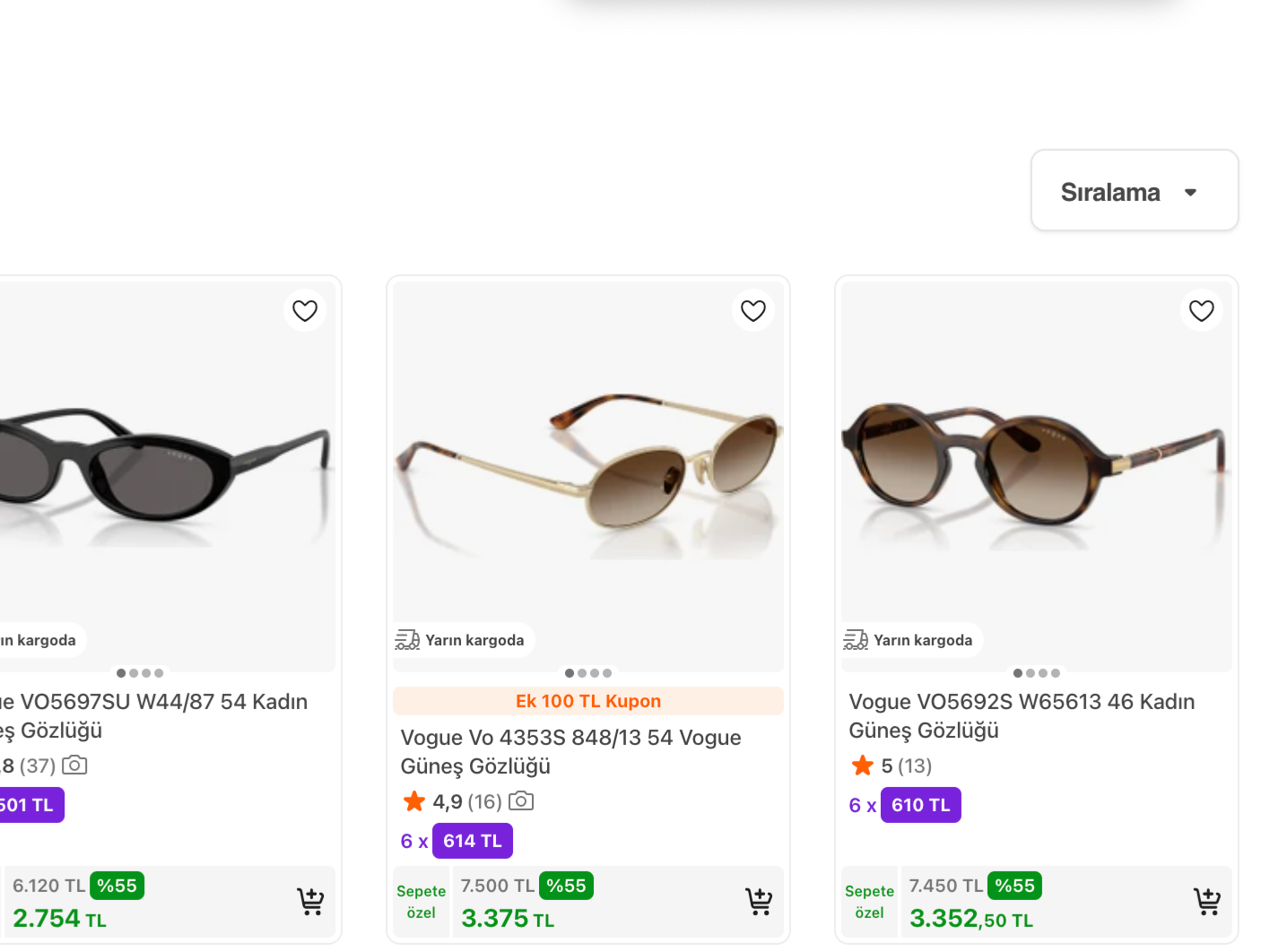Favorite the Vogue Vo 4353S sunglasses with heart
Image resolution: width=1270 pixels, height=952 pixels.
(x=753, y=310)
